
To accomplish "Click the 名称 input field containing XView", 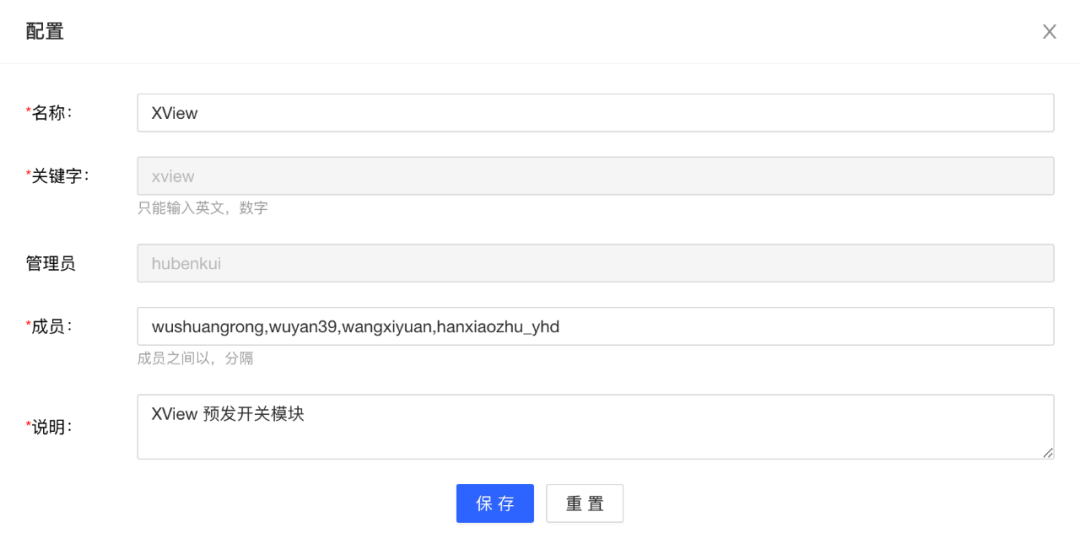I will click(x=595, y=113).
